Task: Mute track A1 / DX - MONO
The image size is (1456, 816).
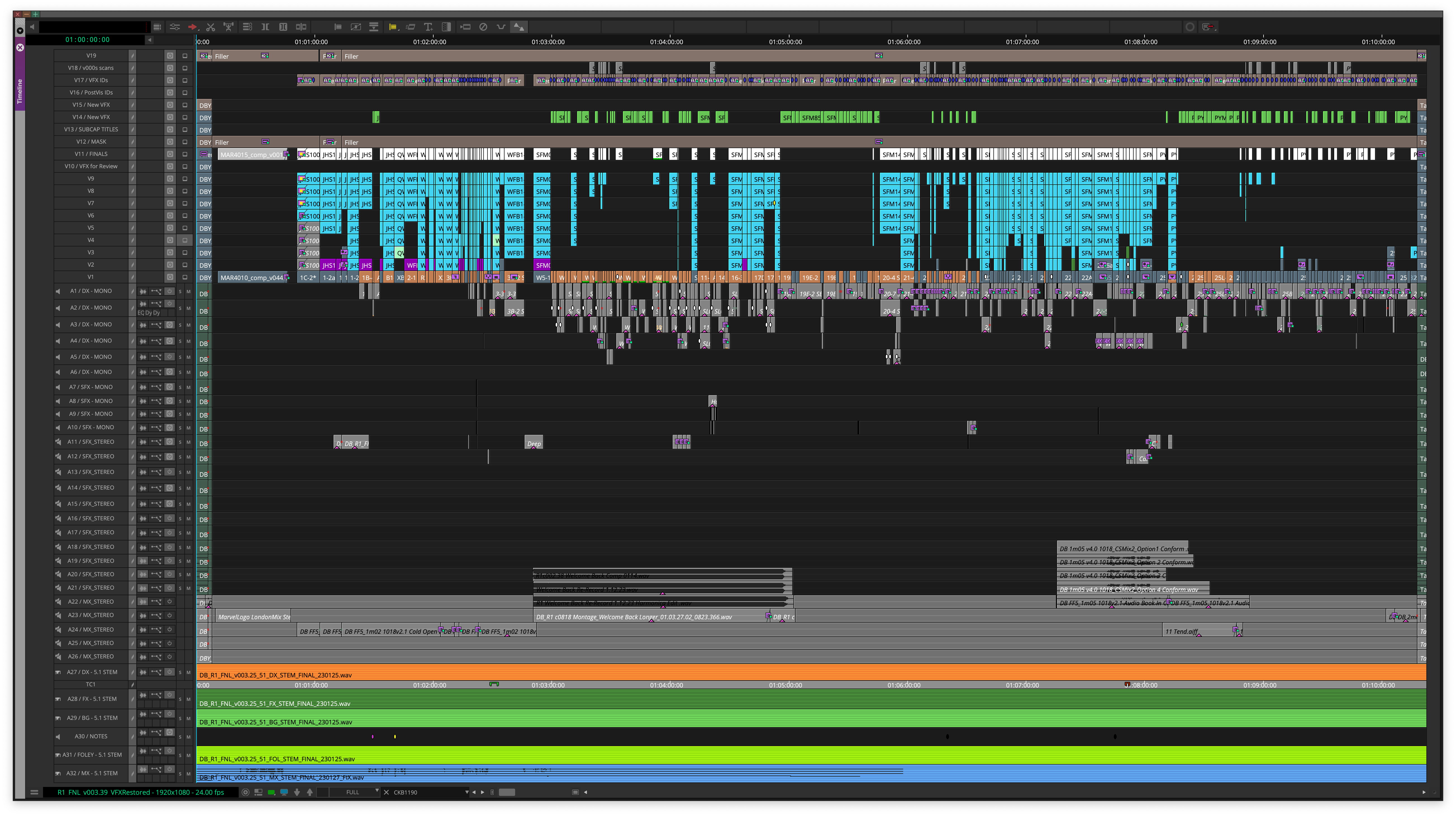Action: (x=189, y=292)
